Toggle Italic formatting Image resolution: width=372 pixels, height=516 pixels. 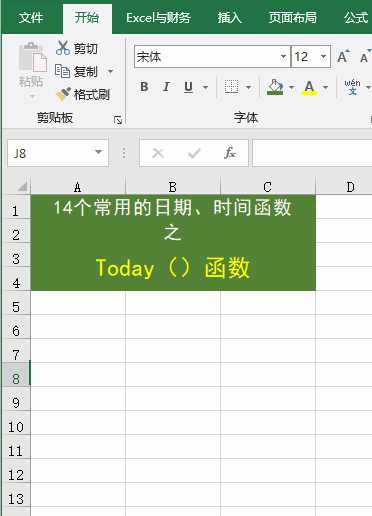[x=166, y=87]
